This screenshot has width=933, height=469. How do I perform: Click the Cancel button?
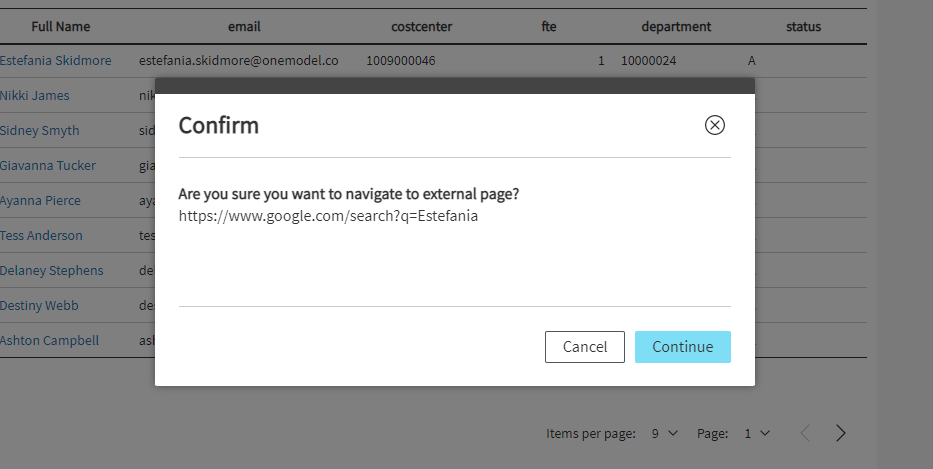584,347
